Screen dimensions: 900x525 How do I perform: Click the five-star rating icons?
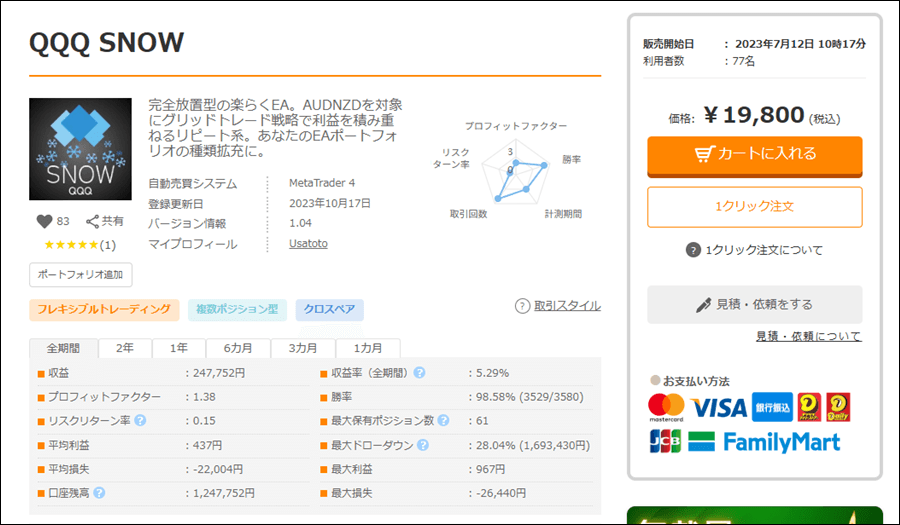(x=70, y=245)
